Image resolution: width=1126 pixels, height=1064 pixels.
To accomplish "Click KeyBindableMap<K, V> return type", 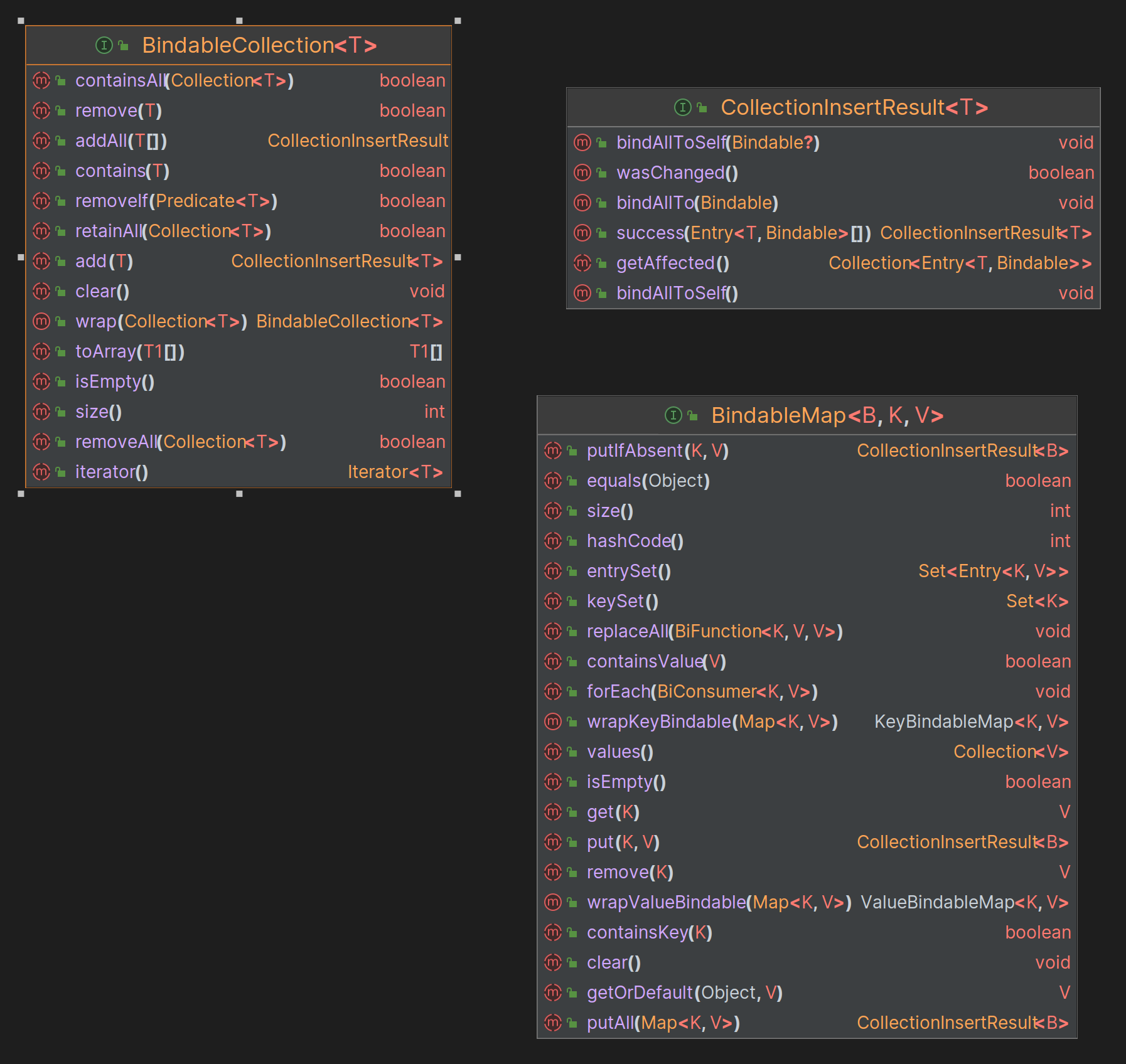I will [x=972, y=721].
